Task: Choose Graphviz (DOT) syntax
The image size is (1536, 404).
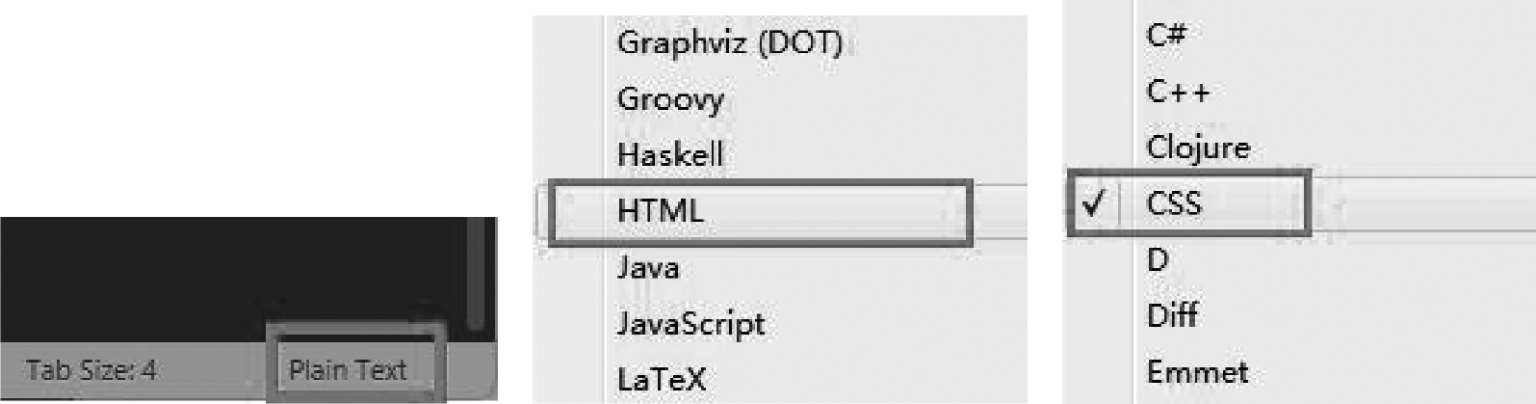Action: click(x=729, y=43)
